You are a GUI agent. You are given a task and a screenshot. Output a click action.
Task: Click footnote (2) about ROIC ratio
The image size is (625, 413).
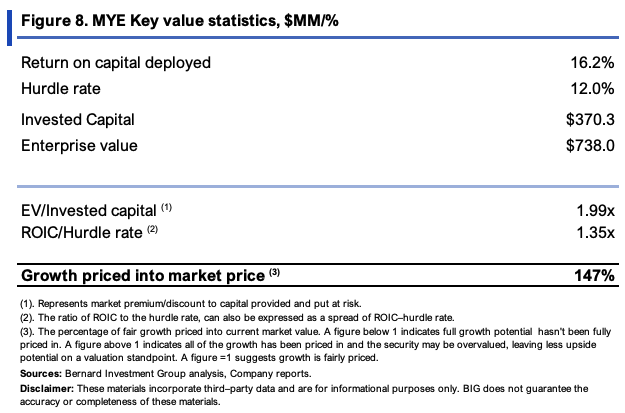[x=237, y=318]
